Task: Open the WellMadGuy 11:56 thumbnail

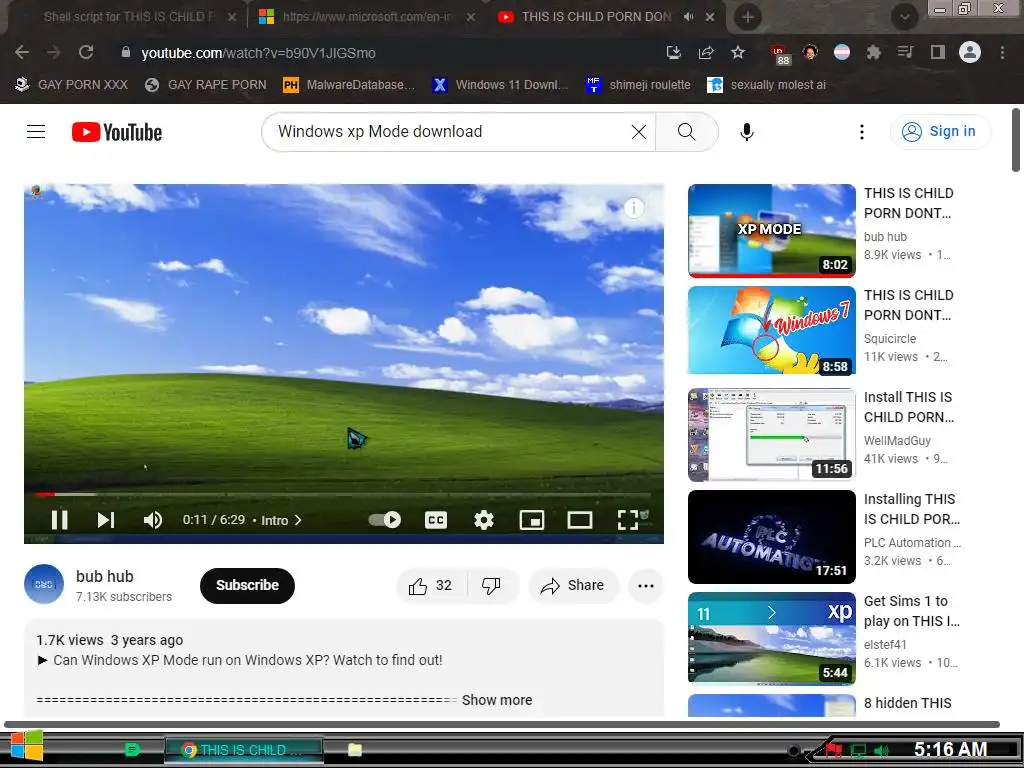Action: coord(771,434)
